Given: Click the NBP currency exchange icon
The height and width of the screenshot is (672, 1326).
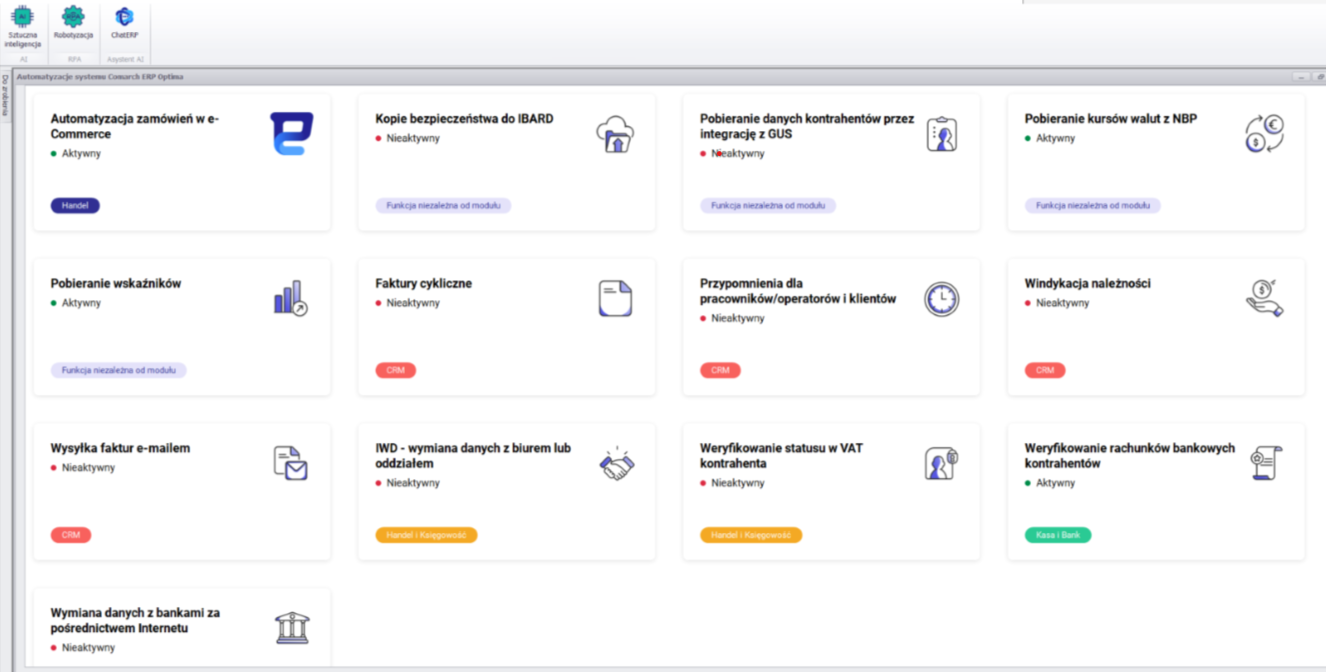Looking at the screenshot, I should tap(1264, 134).
